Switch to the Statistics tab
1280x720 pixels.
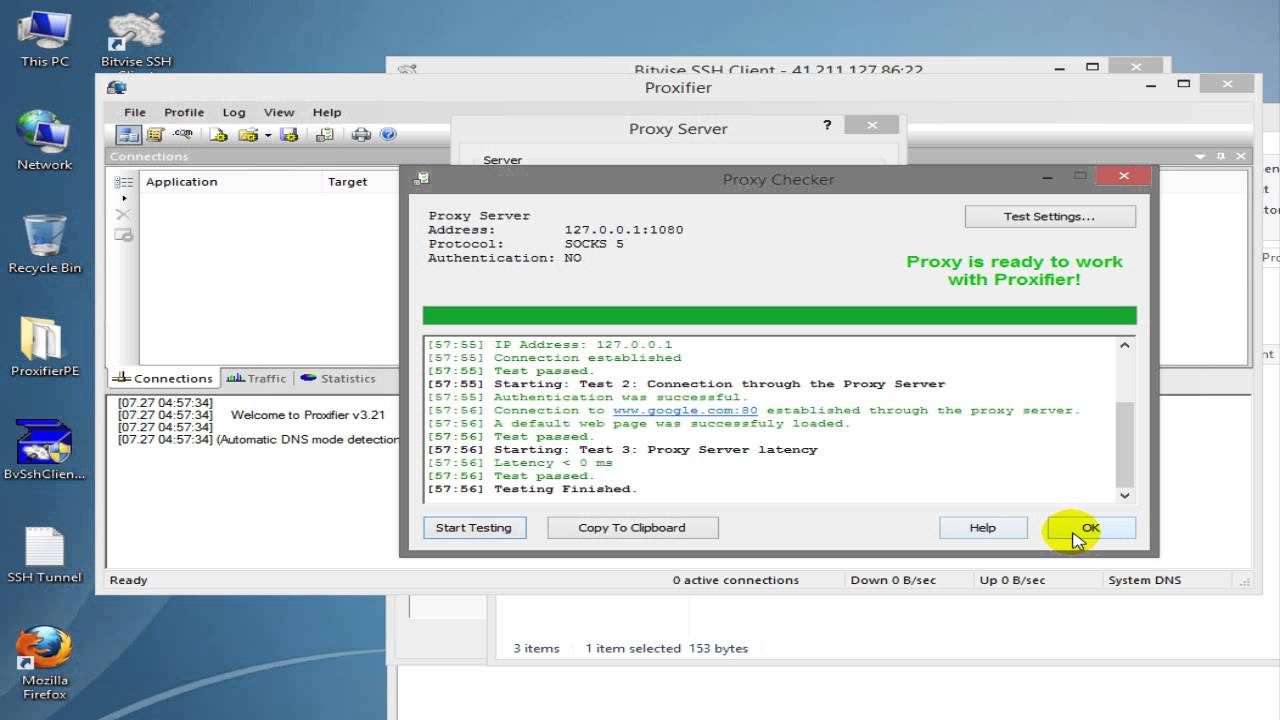[x=338, y=378]
